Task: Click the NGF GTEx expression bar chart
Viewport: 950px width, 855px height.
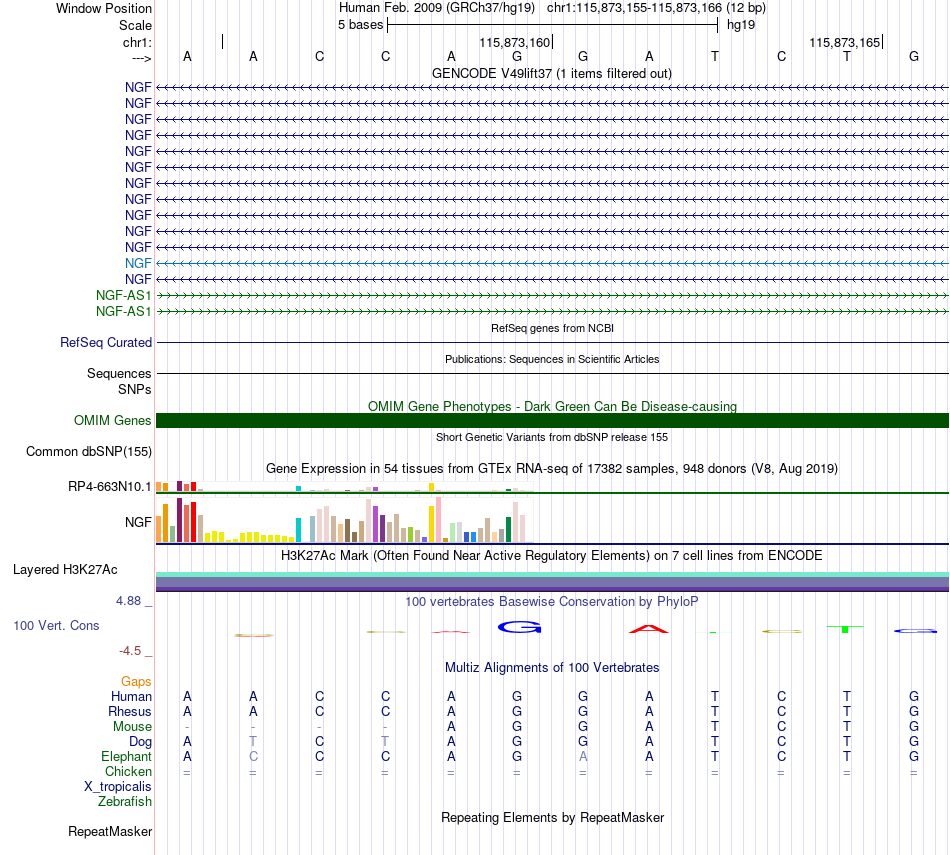Action: pos(345,519)
